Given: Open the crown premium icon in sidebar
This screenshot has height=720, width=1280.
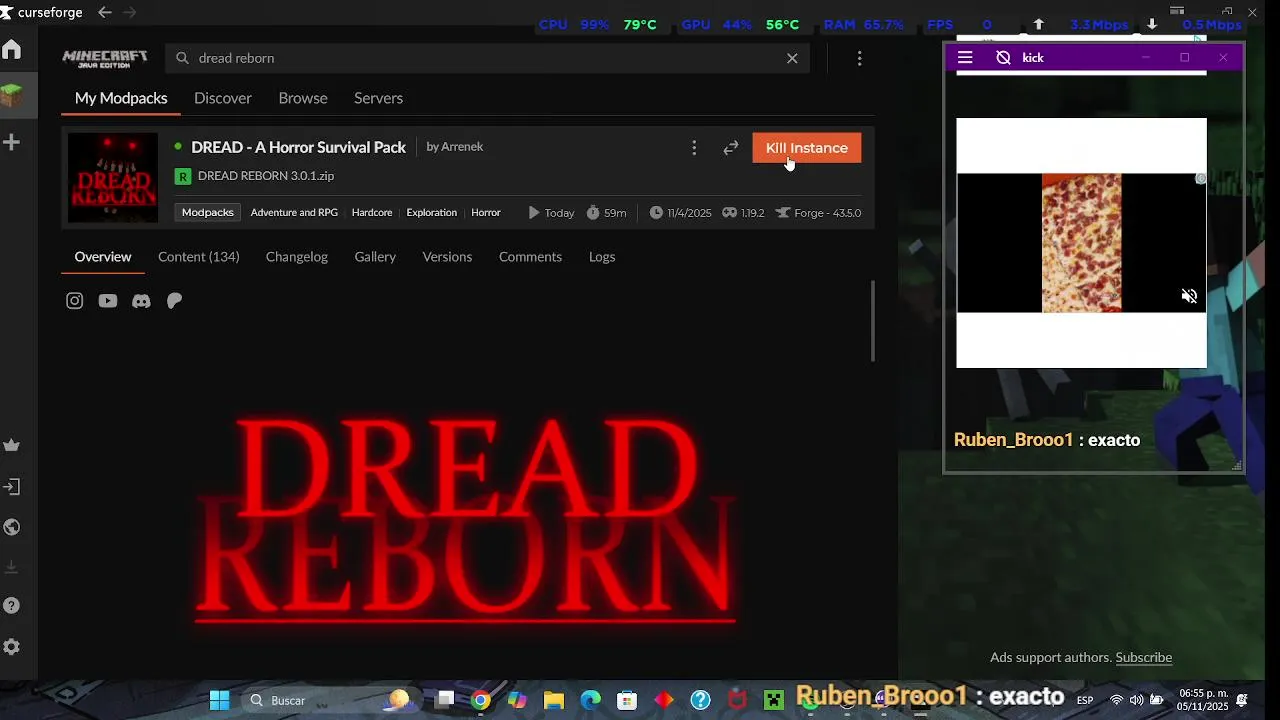Looking at the screenshot, I should point(12,446).
